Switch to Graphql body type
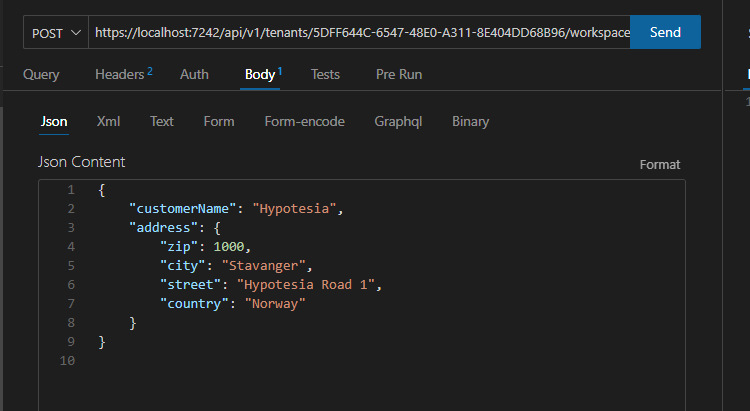Image resolution: width=750 pixels, height=411 pixels. tap(398, 121)
